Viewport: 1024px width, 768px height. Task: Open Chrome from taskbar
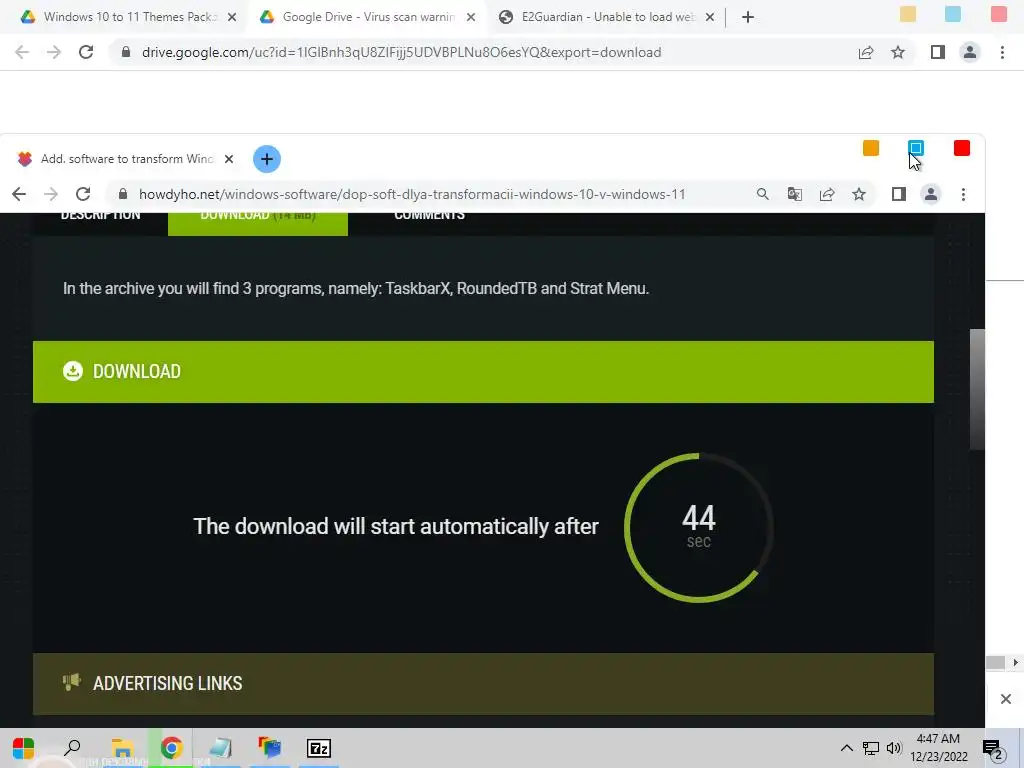(x=171, y=748)
